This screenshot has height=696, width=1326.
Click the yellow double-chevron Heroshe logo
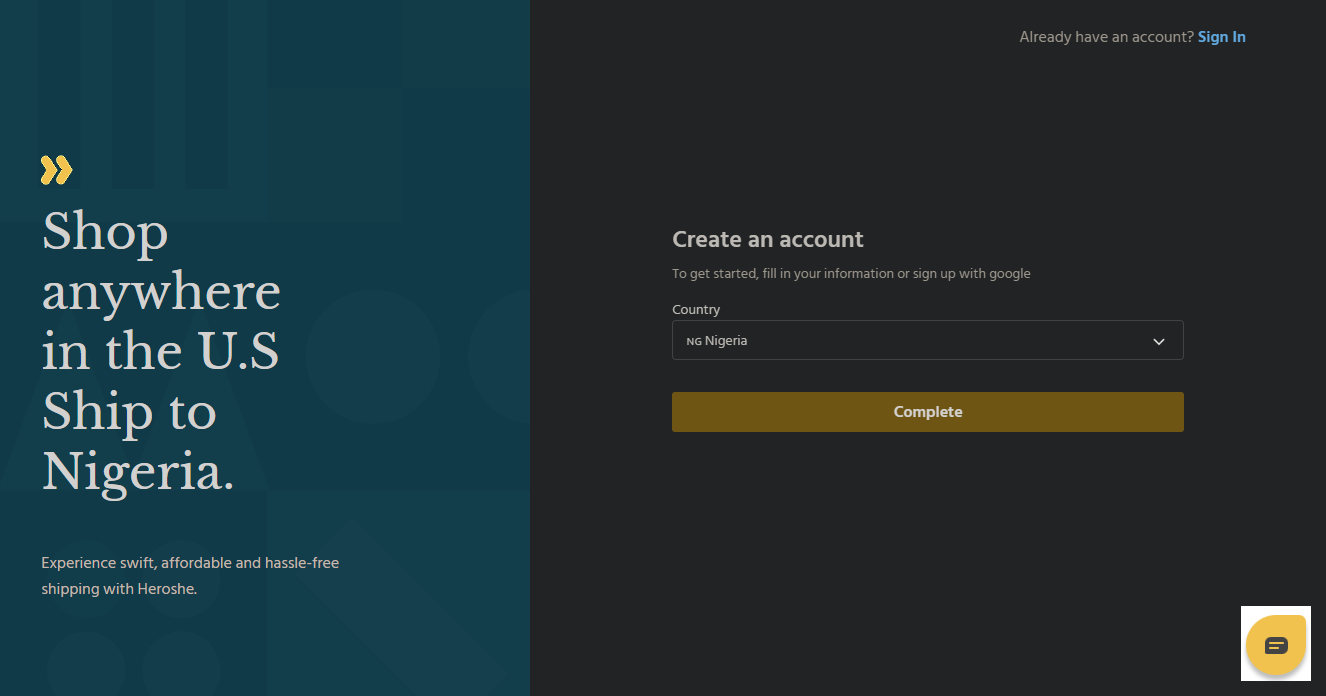tap(56, 170)
